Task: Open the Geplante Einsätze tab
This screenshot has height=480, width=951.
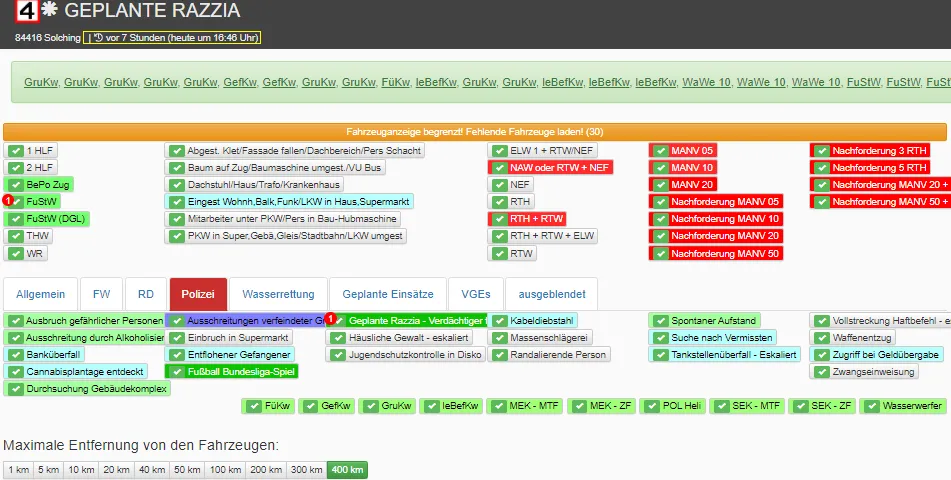Action: point(387,294)
